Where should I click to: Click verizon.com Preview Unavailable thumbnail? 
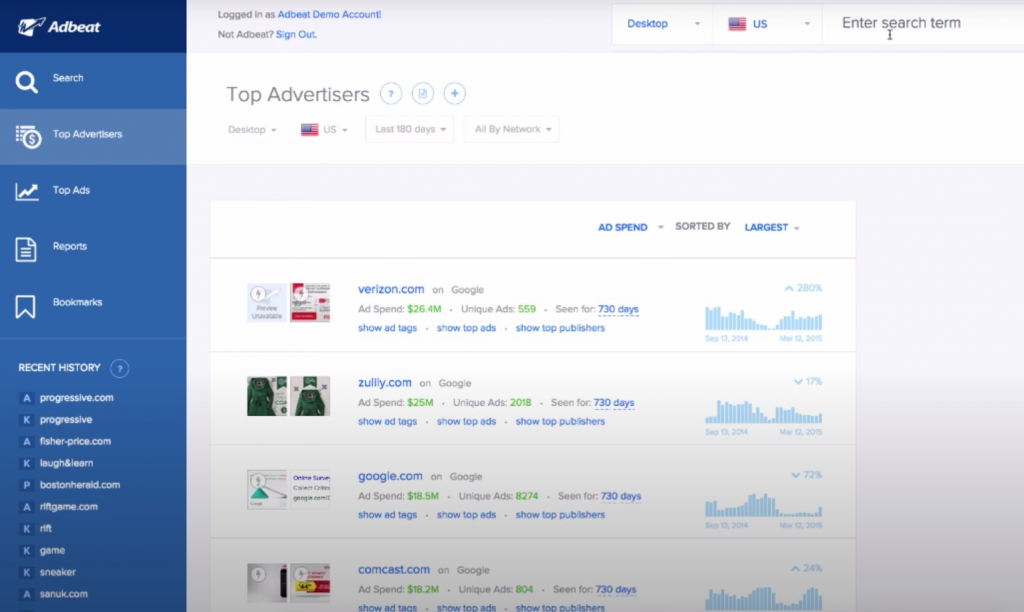(266, 302)
